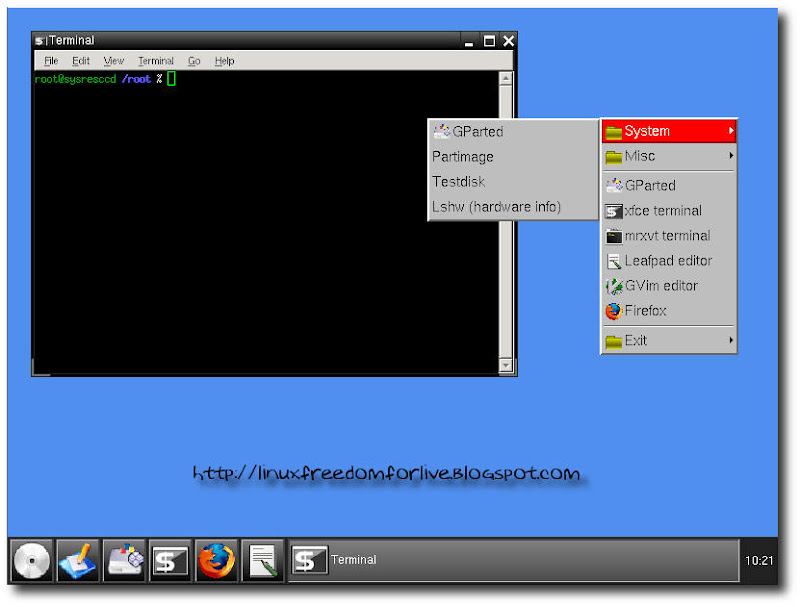Open the Go menu in Terminal
800x607 pixels.
pos(194,61)
